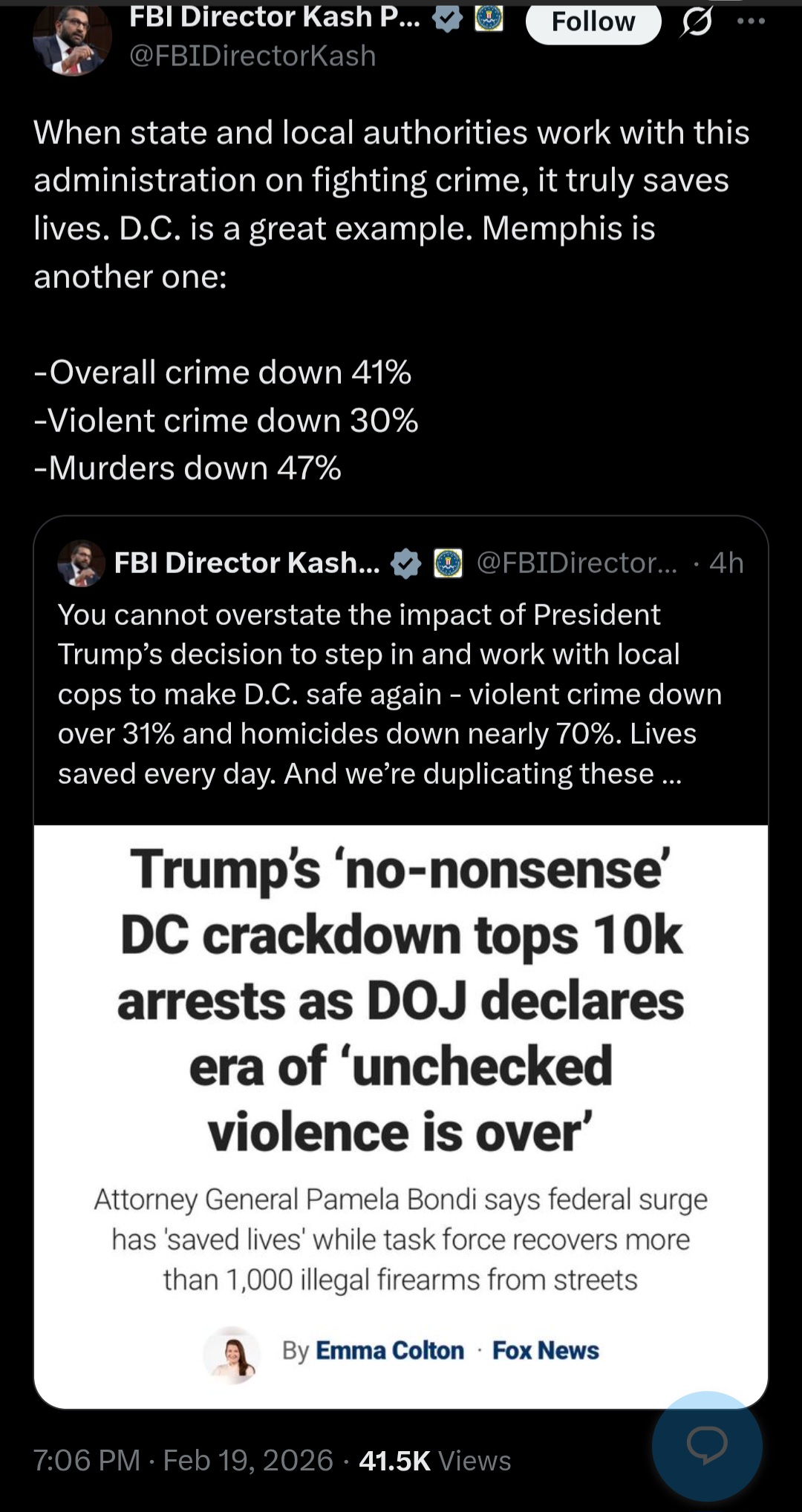This screenshot has width=802, height=1512.
Task: Click the Follow button
Action: click(x=593, y=22)
